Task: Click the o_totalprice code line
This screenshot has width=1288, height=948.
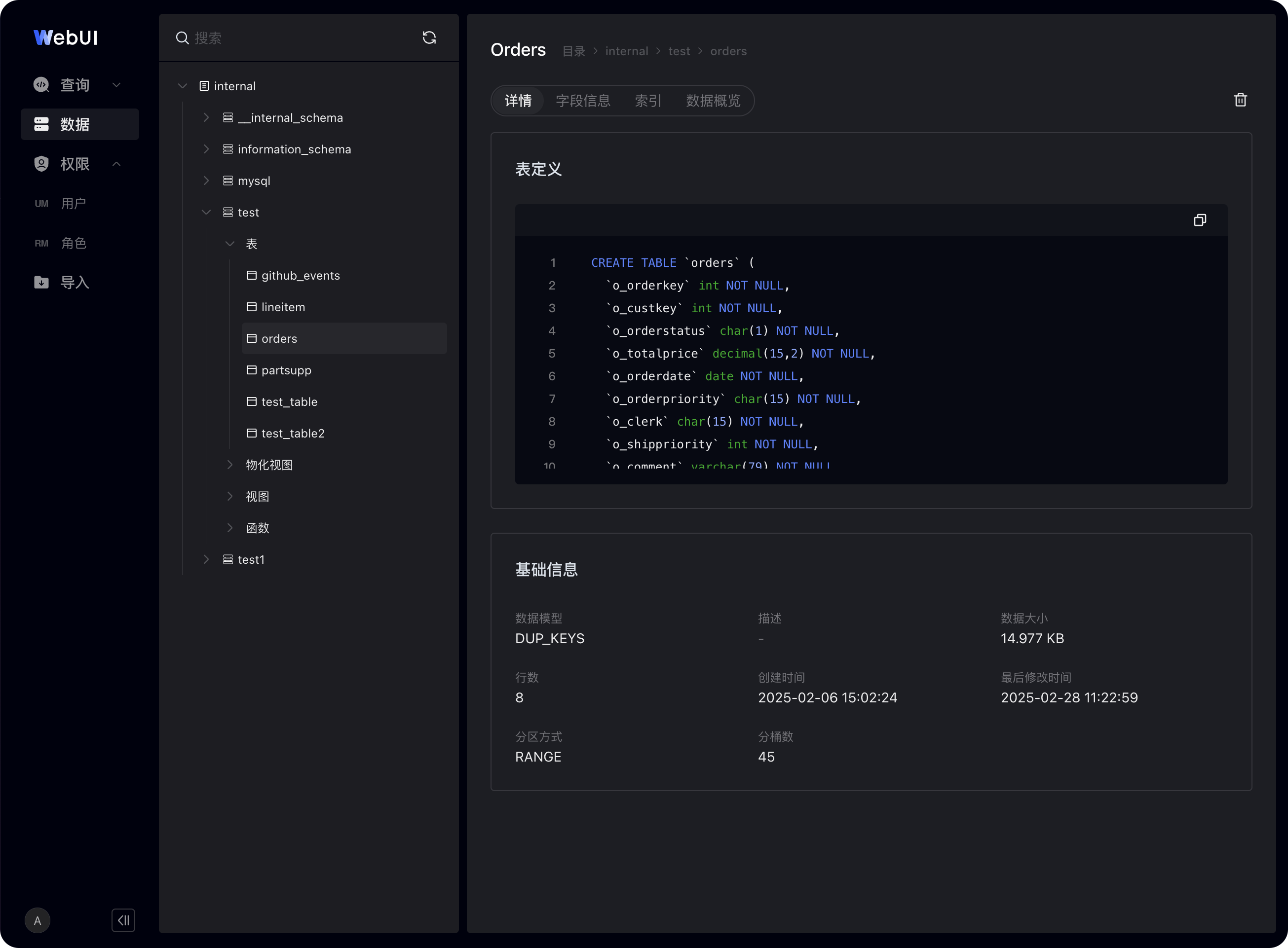Action: pyautogui.click(x=740, y=354)
